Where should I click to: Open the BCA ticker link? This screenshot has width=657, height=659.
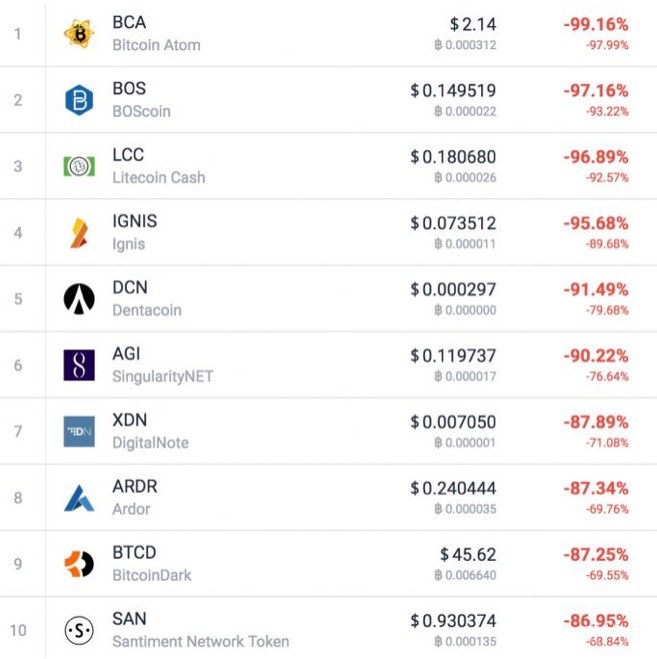point(129,22)
